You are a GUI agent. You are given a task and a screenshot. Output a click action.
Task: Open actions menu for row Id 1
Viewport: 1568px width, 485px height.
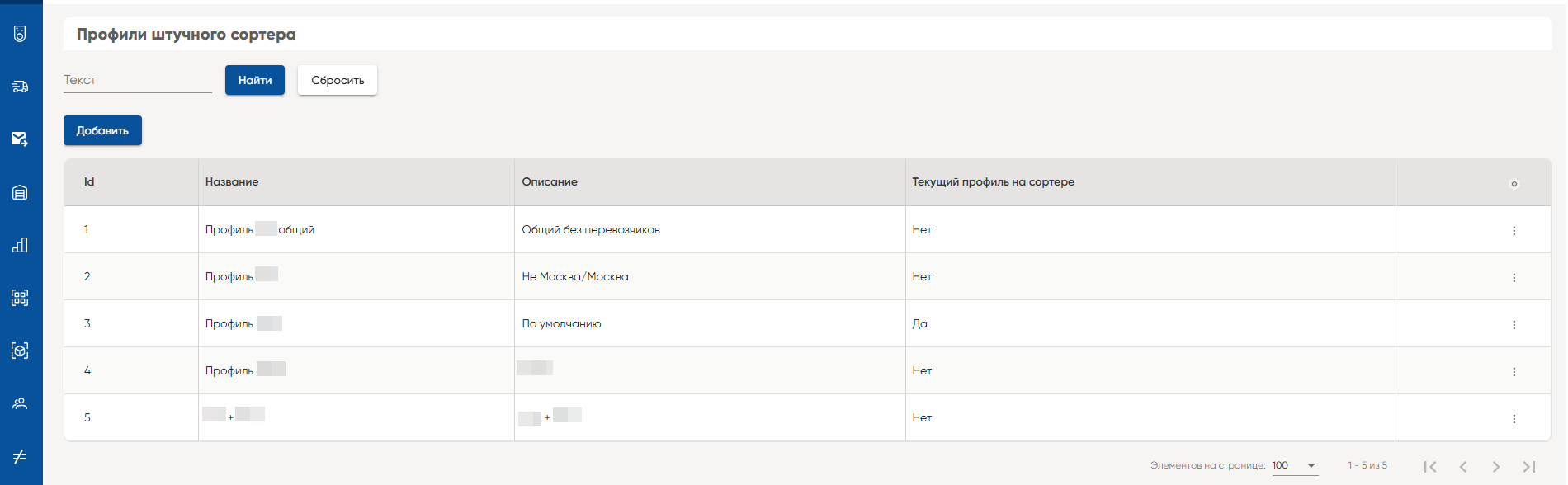tap(1514, 231)
